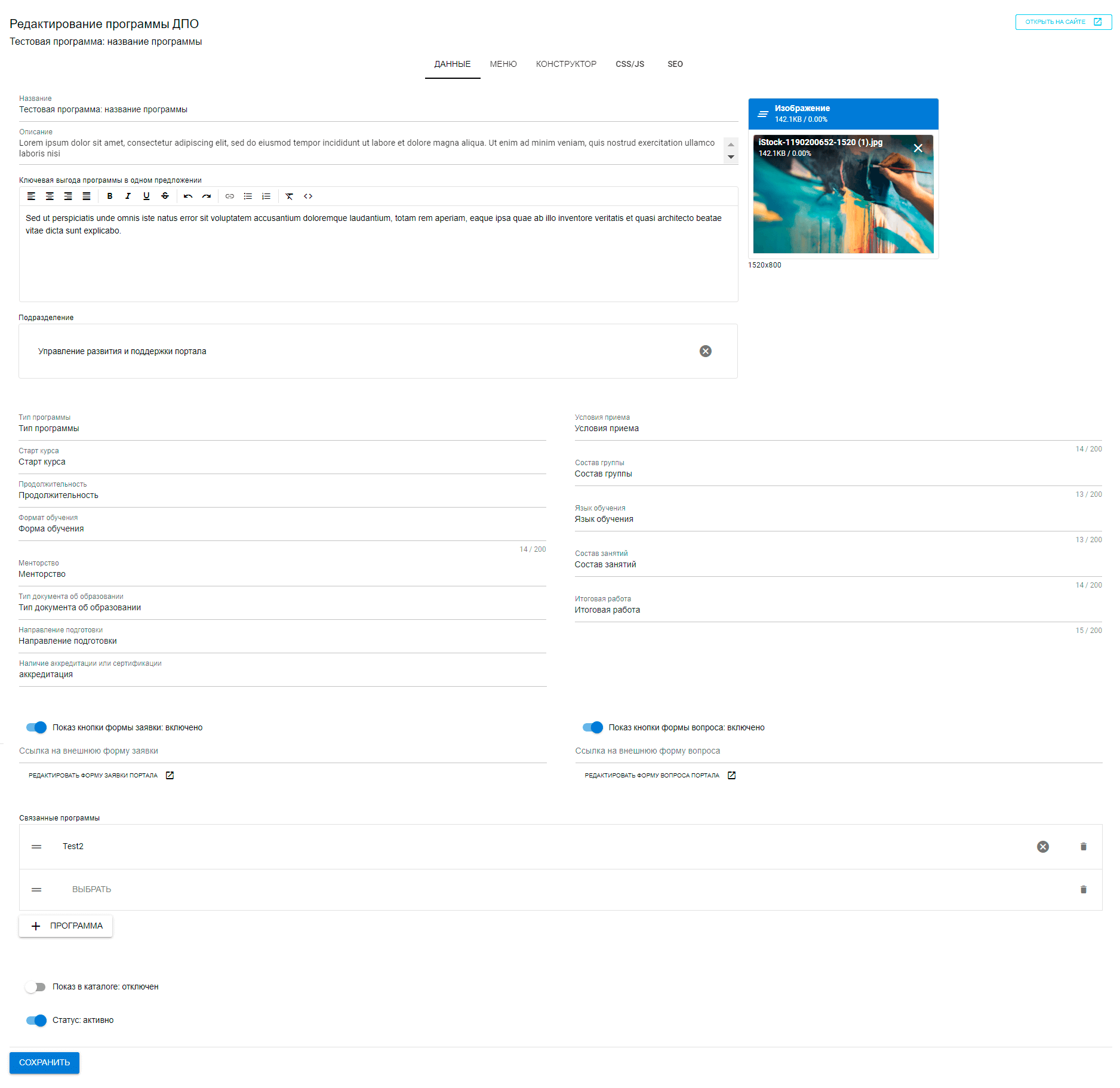Remove uploaded iStock image file
Image resolution: width=1120 pixels, height=1088 pixels.
click(918, 148)
